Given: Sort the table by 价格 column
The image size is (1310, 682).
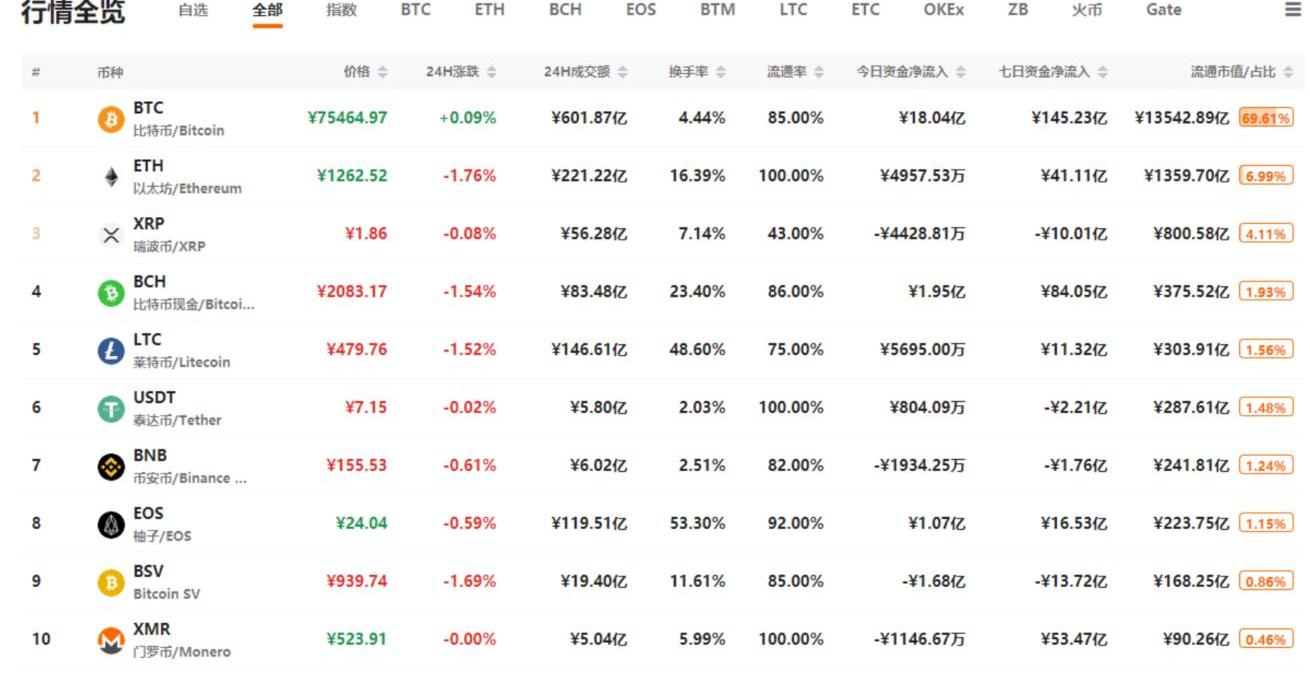Looking at the screenshot, I should (x=364, y=72).
